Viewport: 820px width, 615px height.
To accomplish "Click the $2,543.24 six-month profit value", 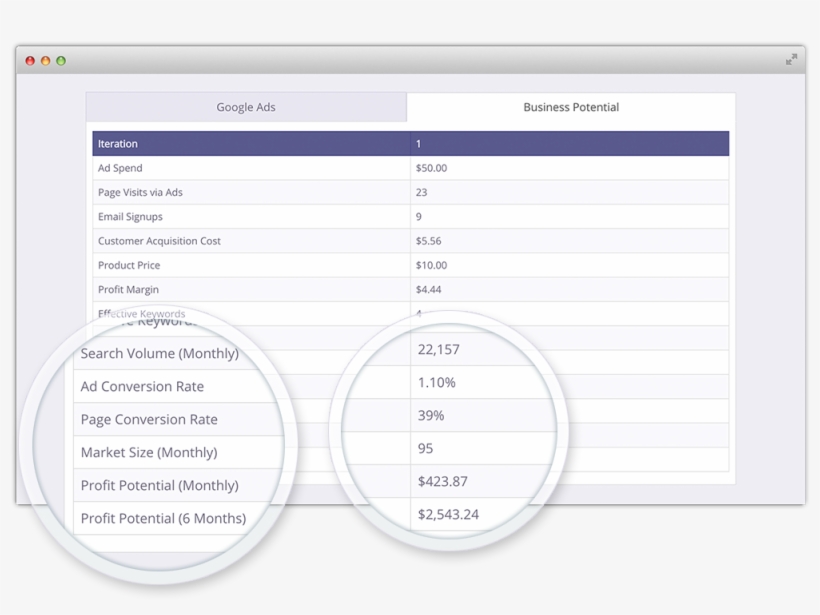I will [448, 514].
